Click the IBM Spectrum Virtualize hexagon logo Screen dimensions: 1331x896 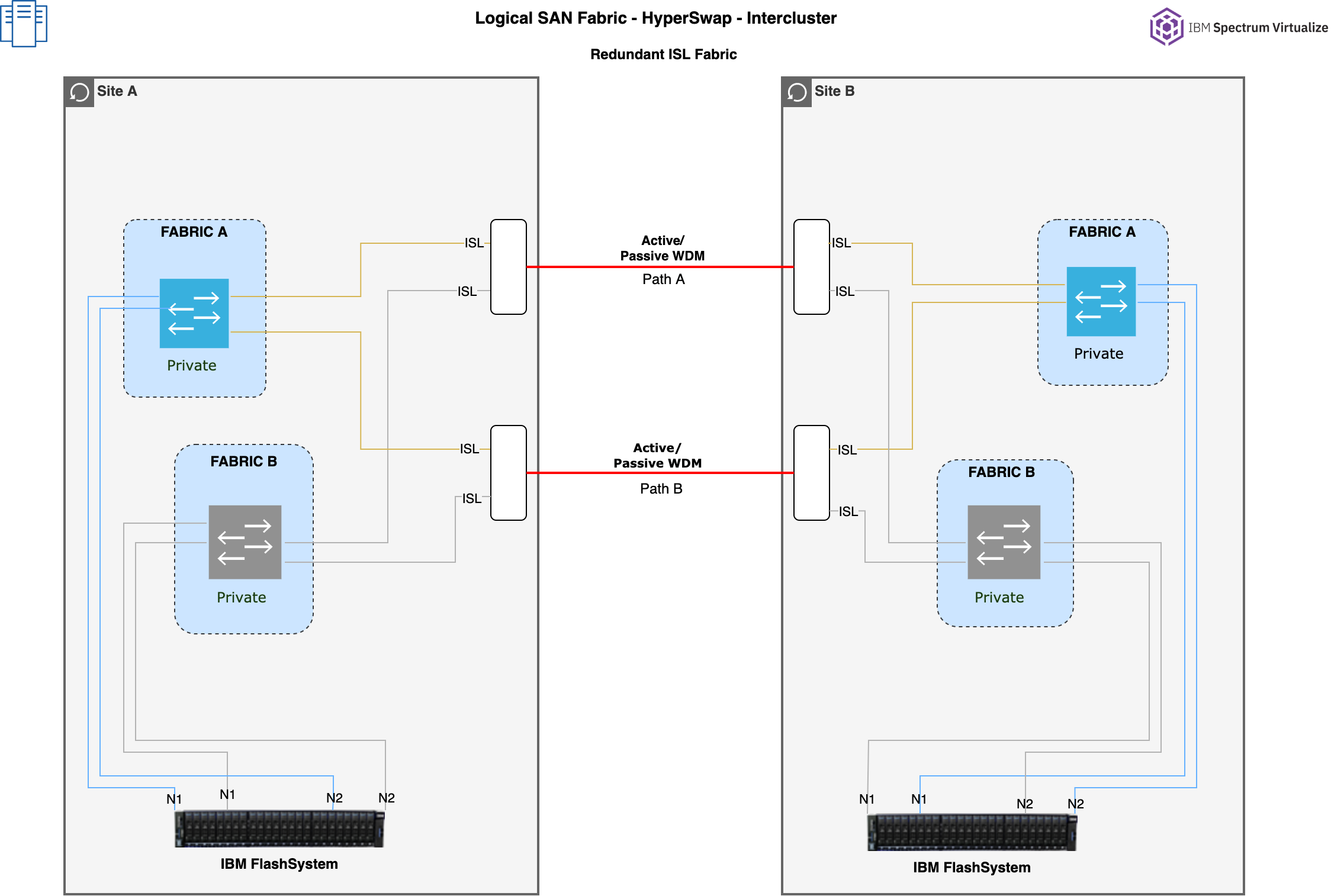1166,27
